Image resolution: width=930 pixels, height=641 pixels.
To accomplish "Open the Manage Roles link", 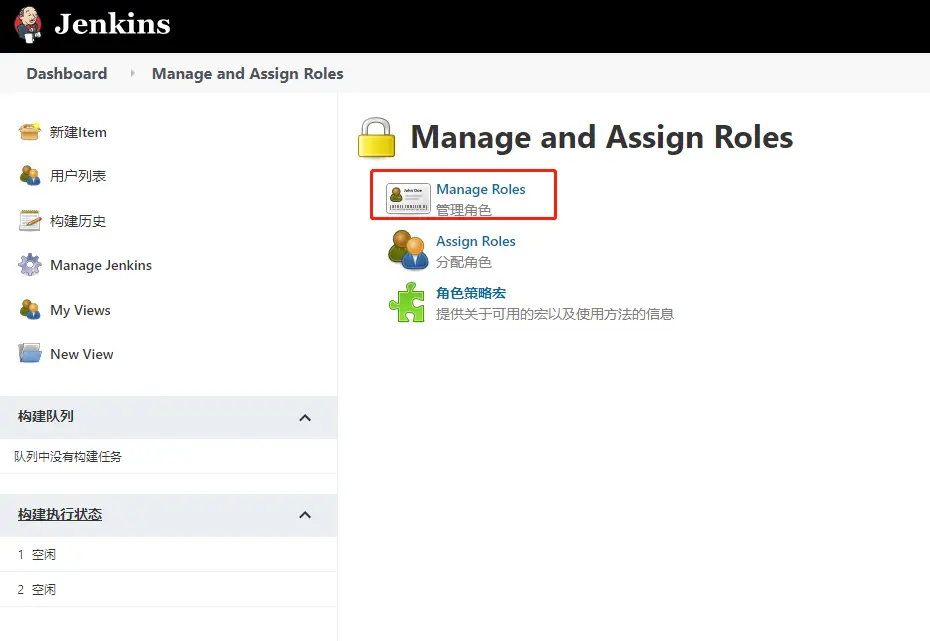I will click(x=480, y=189).
